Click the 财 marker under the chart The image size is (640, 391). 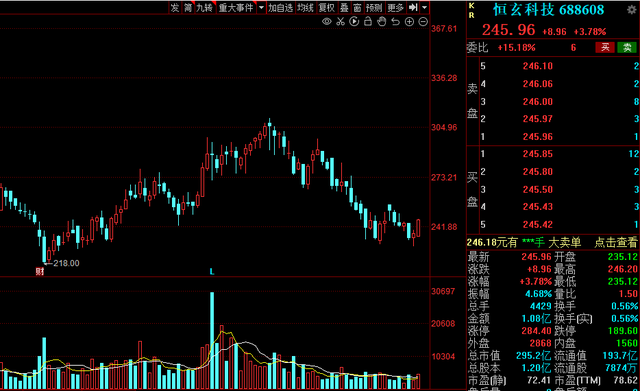pos(40,271)
